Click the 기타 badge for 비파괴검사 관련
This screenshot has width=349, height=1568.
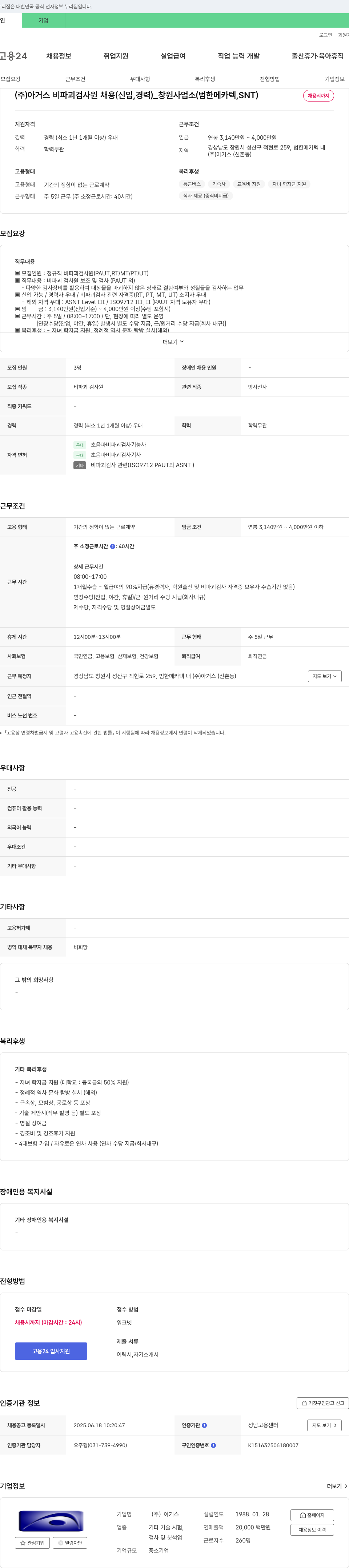(x=80, y=465)
